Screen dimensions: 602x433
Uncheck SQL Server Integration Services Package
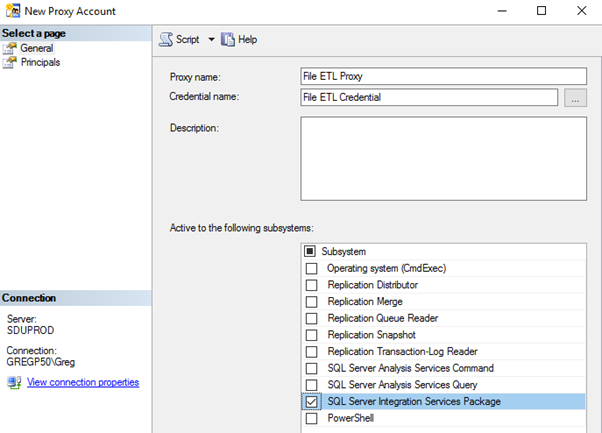coord(311,402)
